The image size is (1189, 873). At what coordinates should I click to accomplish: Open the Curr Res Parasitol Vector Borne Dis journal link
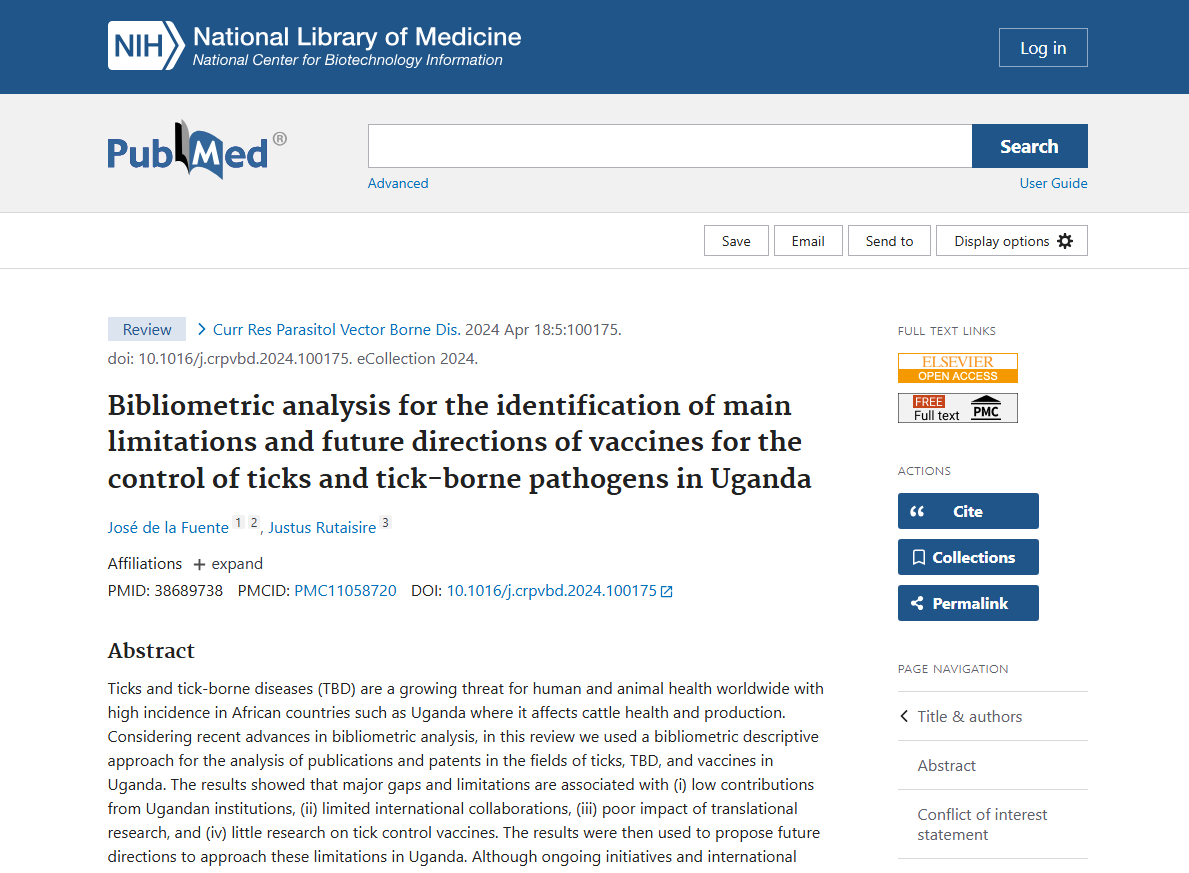coord(336,329)
